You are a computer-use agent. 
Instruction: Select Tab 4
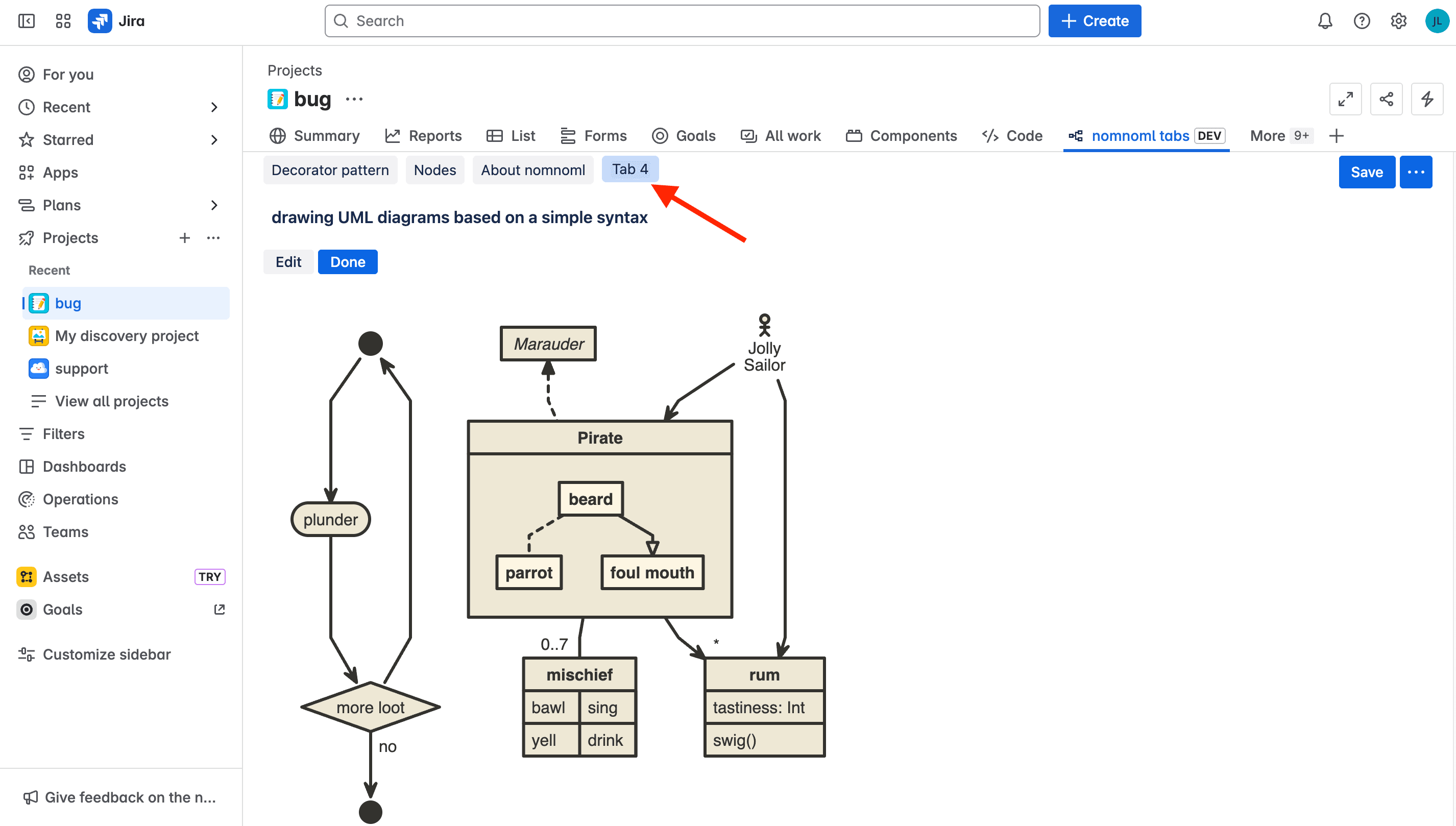tap(629, 169)
